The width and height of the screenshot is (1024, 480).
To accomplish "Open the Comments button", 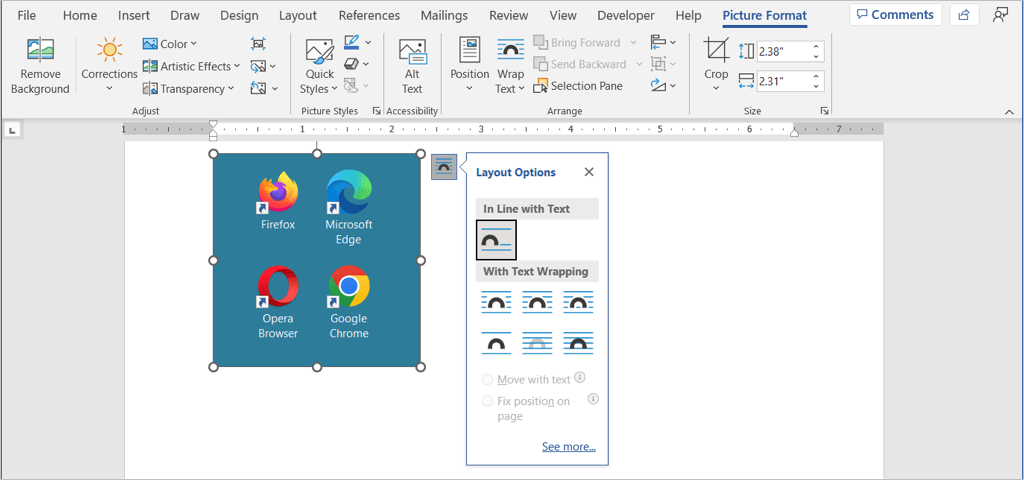I will (893, 15).
